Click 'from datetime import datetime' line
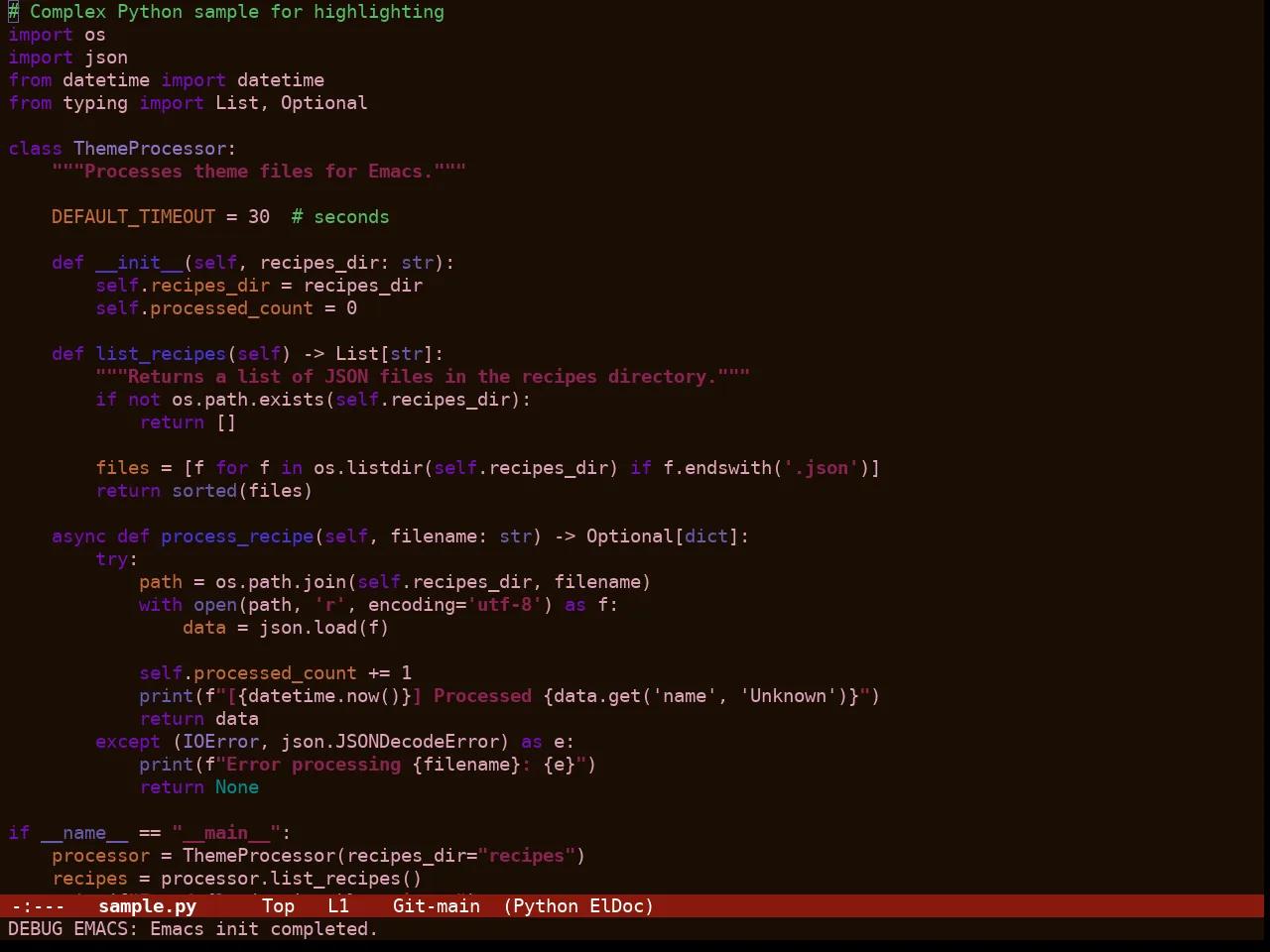 point(166,80)
